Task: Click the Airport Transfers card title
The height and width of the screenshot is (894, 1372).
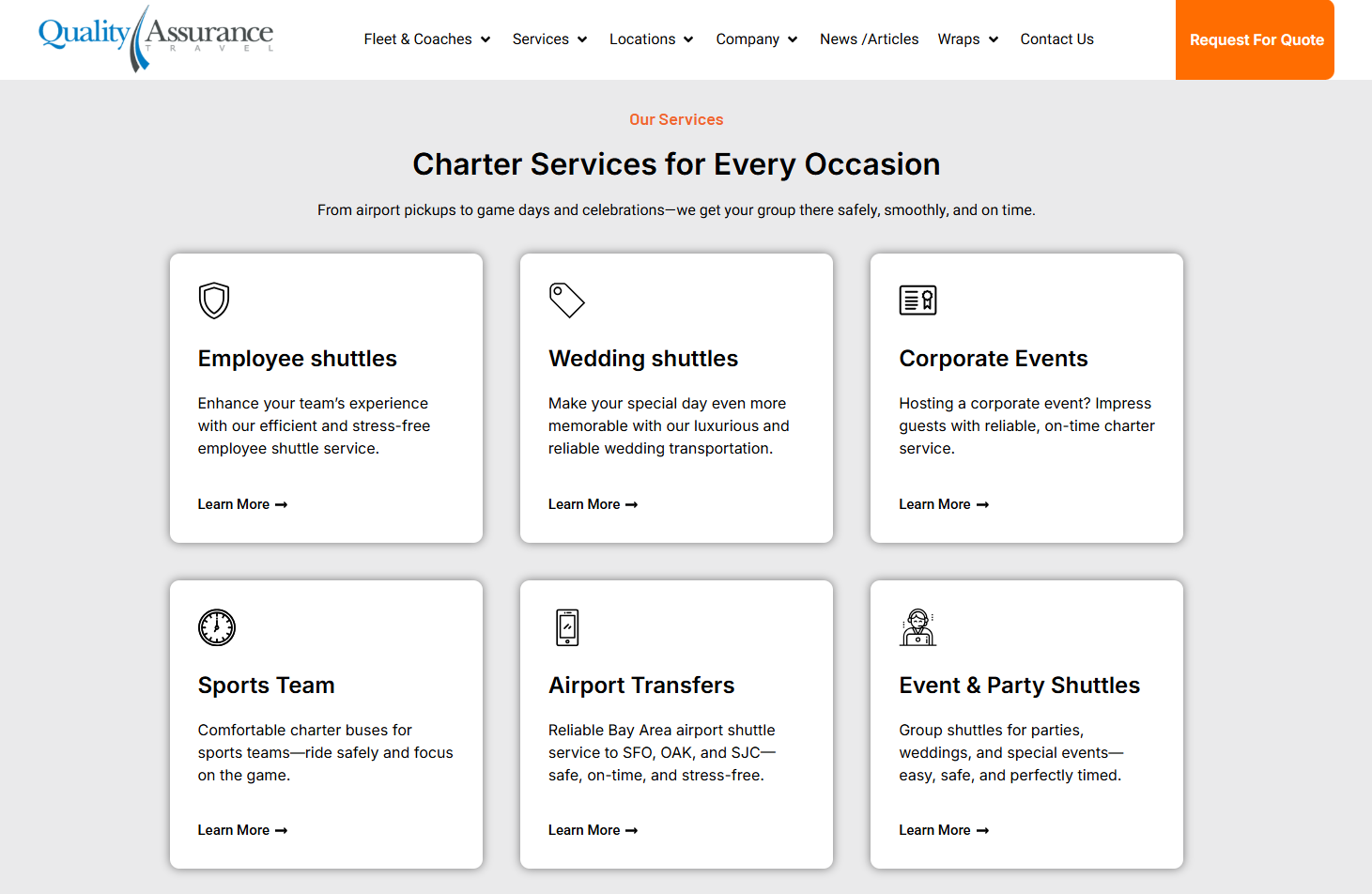Action: click(x=641, y=686)
